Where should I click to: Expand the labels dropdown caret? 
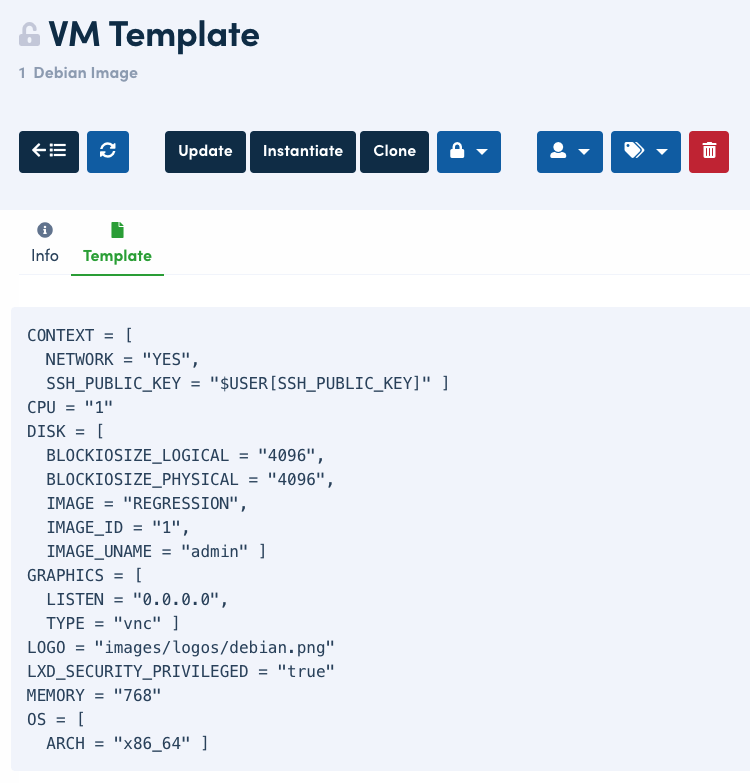(x=661, y=152)
